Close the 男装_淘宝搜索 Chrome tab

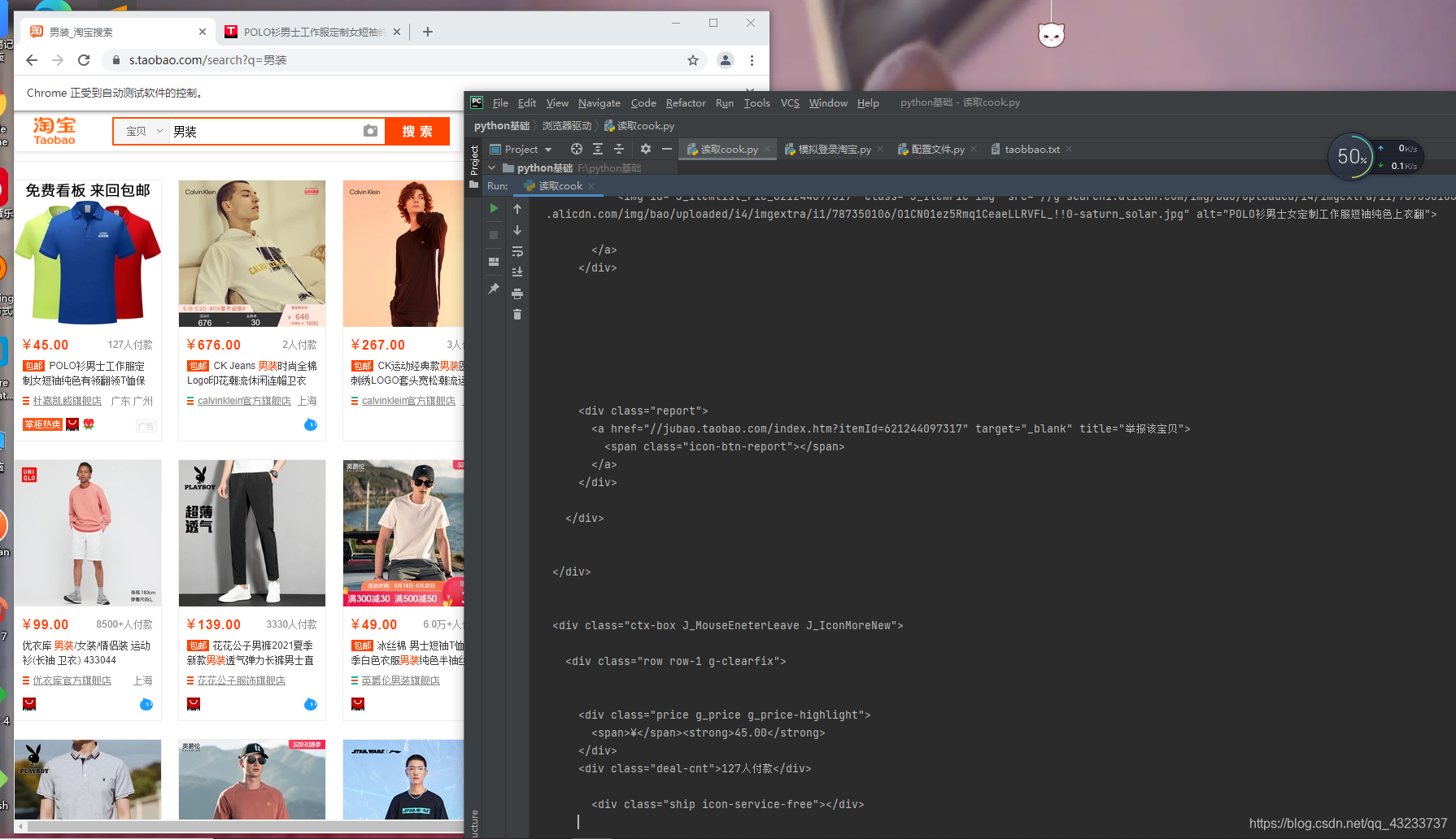tap(203, 32)
